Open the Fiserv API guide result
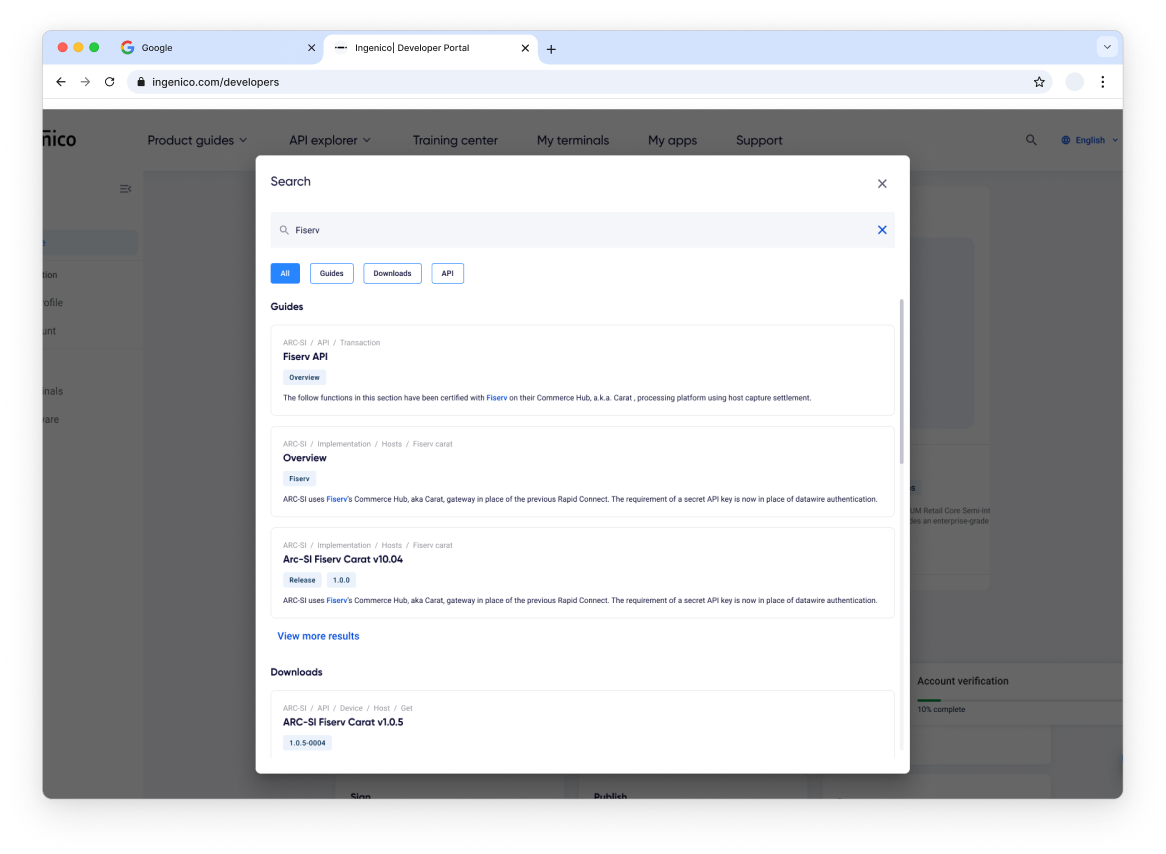This screenshot has width=1166, height=854. tap(305, 356)
